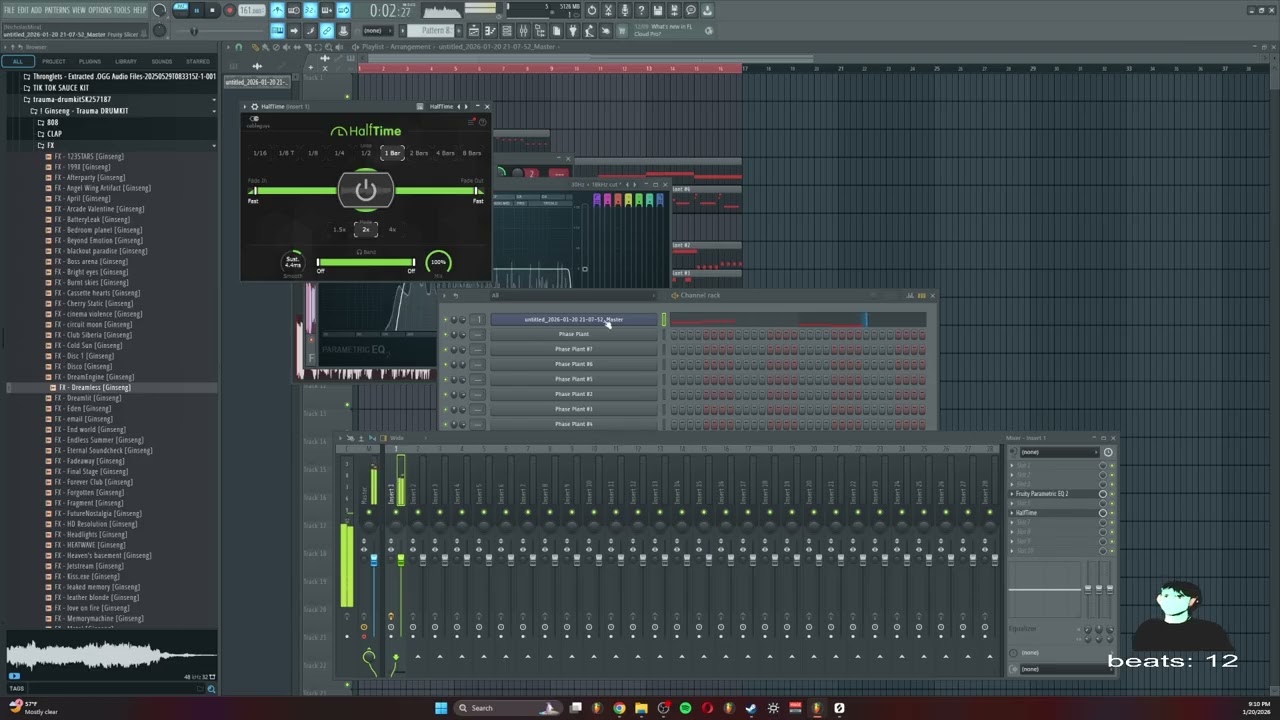Select the Phase Plant #7 channel
The height and width of the screenshot is (720, 1280).
(574, 349)
